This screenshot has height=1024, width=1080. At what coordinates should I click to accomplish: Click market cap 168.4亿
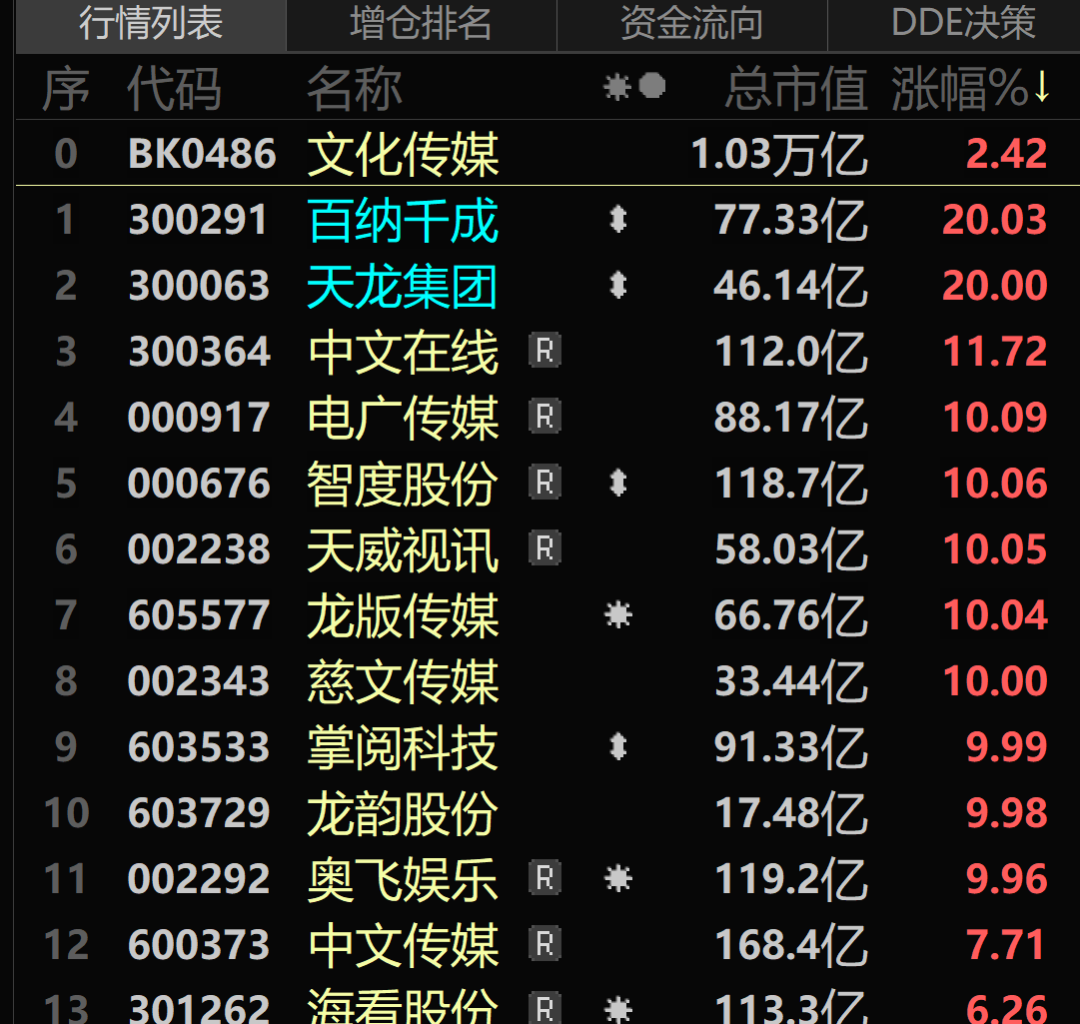(x=791, y=944)
